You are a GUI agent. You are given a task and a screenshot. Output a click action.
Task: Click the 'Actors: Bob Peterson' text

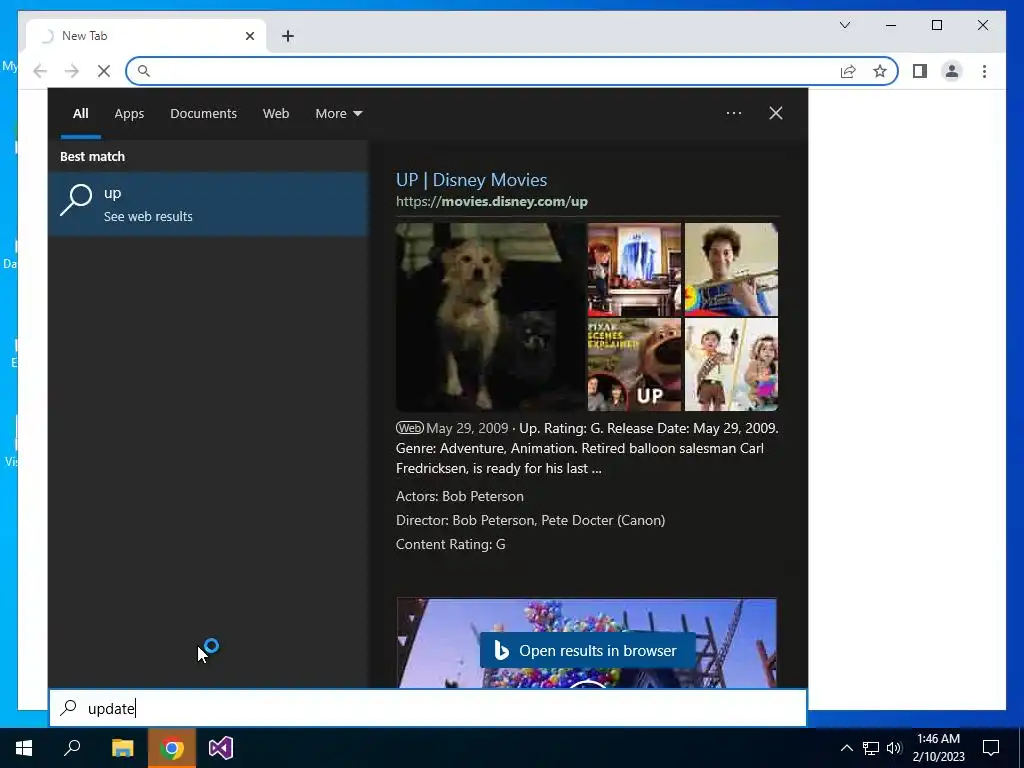pos(460,496)
